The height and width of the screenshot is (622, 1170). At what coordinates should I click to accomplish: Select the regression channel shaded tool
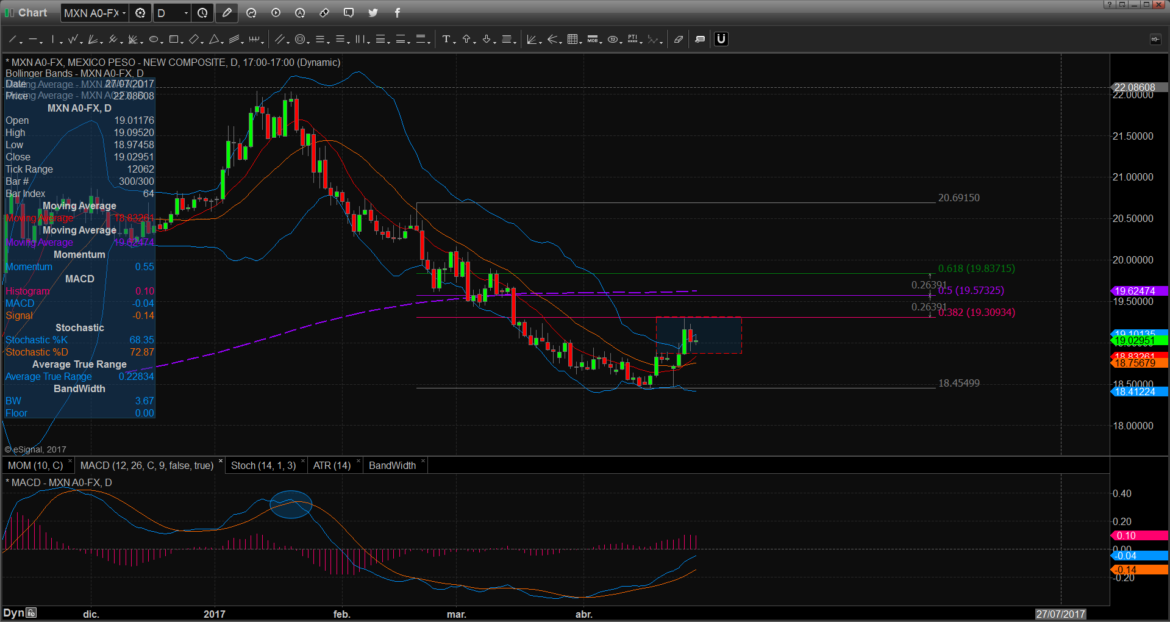236,40
